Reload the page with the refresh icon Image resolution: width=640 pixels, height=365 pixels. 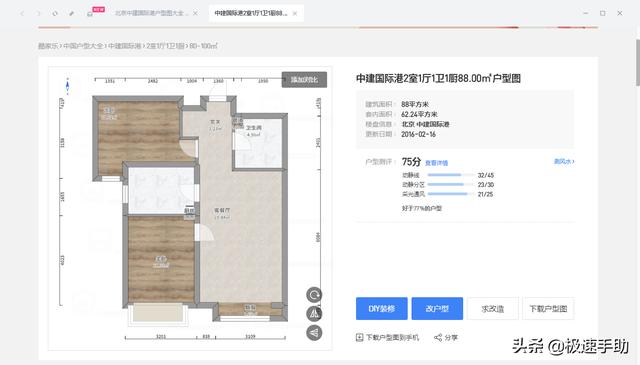tap(55, 13)
